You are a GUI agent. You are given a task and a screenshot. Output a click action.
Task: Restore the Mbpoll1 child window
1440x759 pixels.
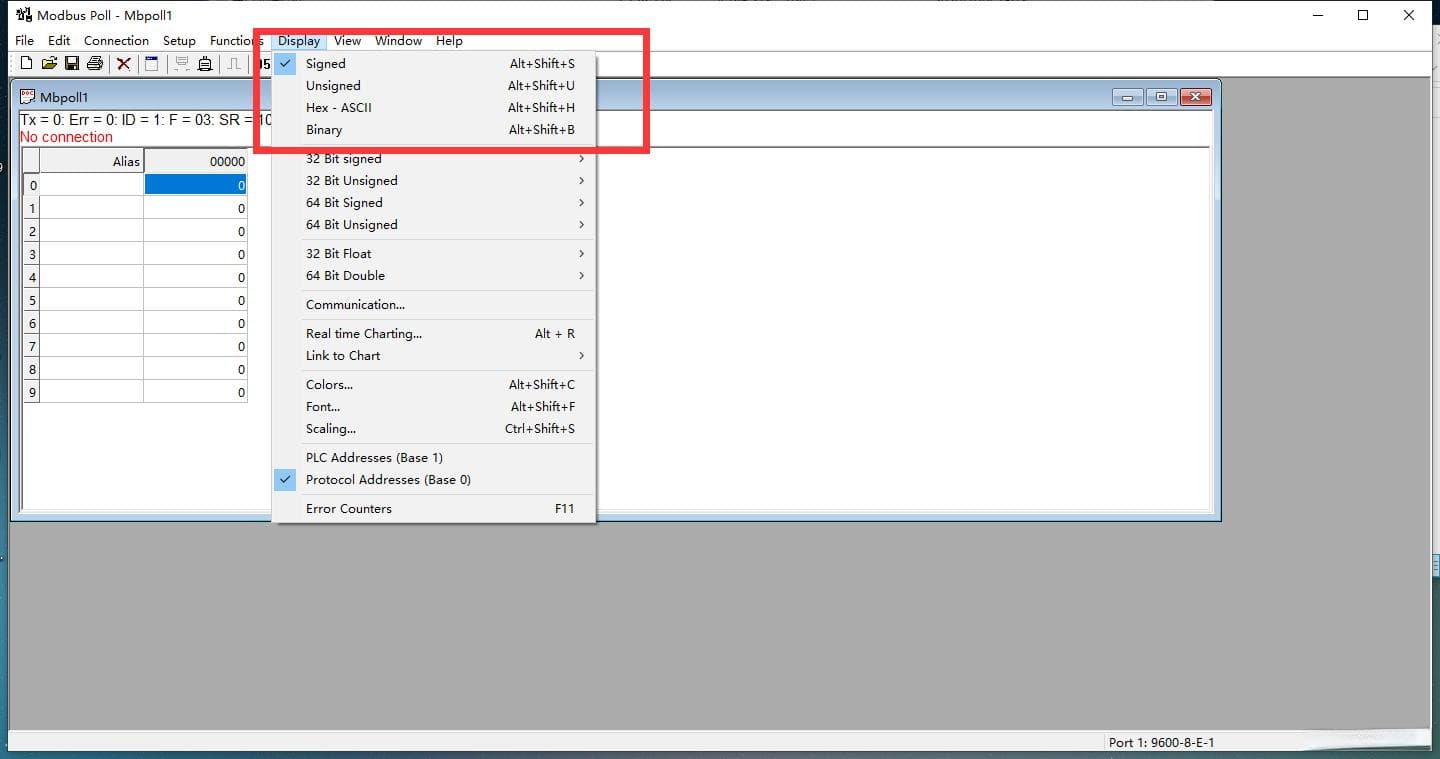pyautogui.click(x=1161, y=97)
